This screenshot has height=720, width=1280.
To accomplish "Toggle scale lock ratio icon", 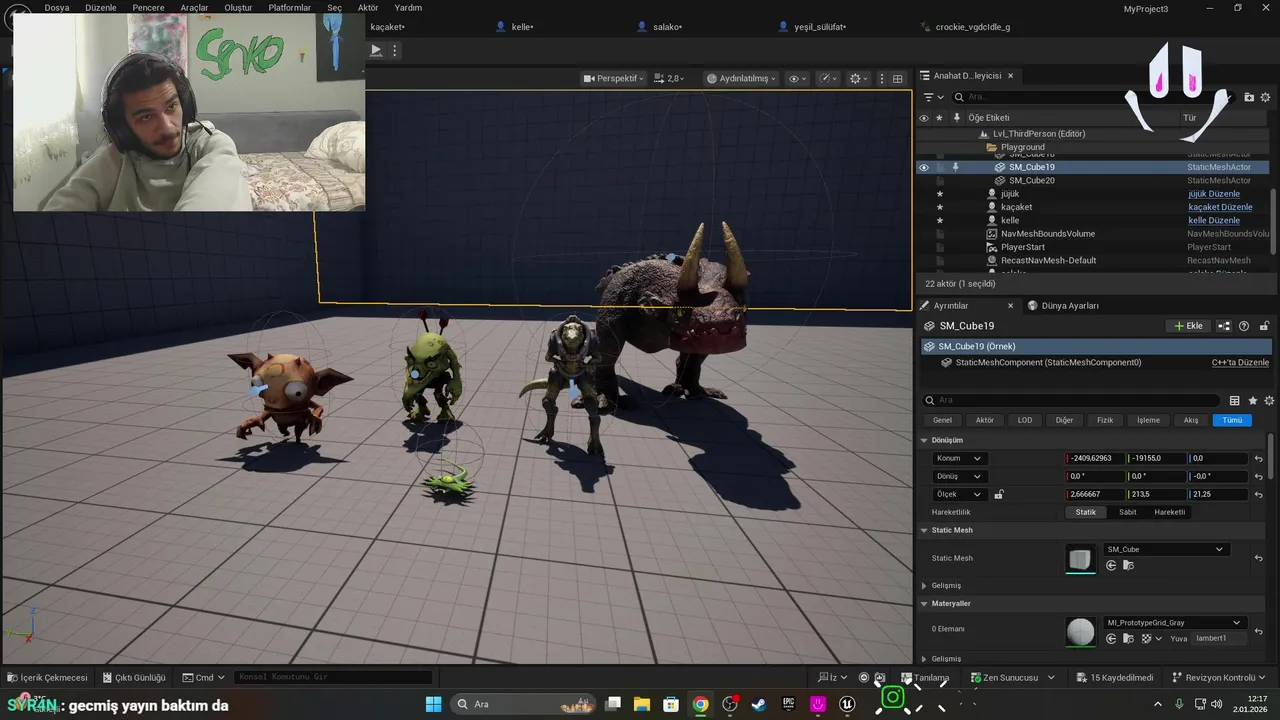I will (x=998, y=494).
